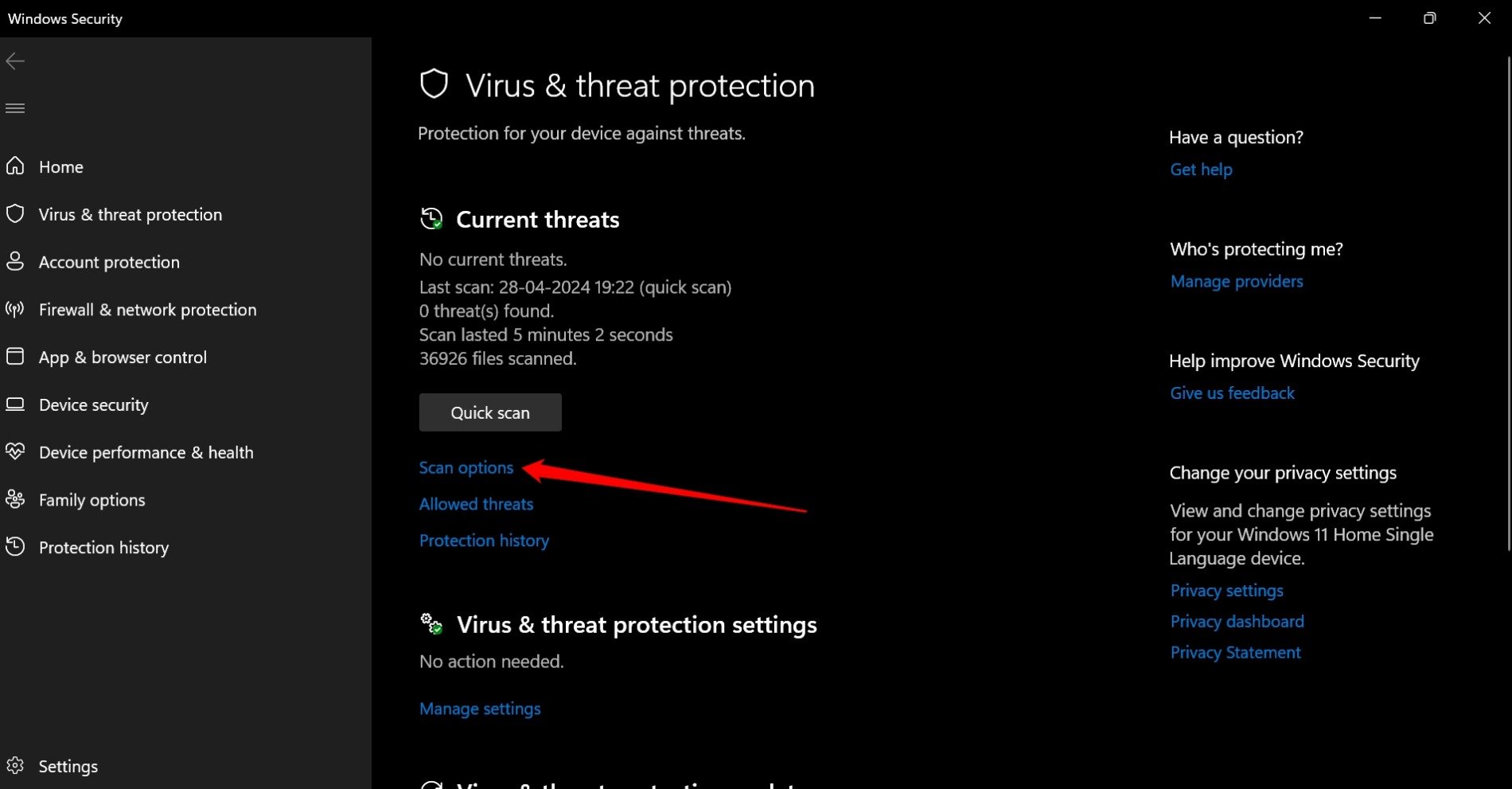Viewport: 1512px width, 789px height.
Task: Click Manage settings under protection settings
Action: click(x=479, y=708)
